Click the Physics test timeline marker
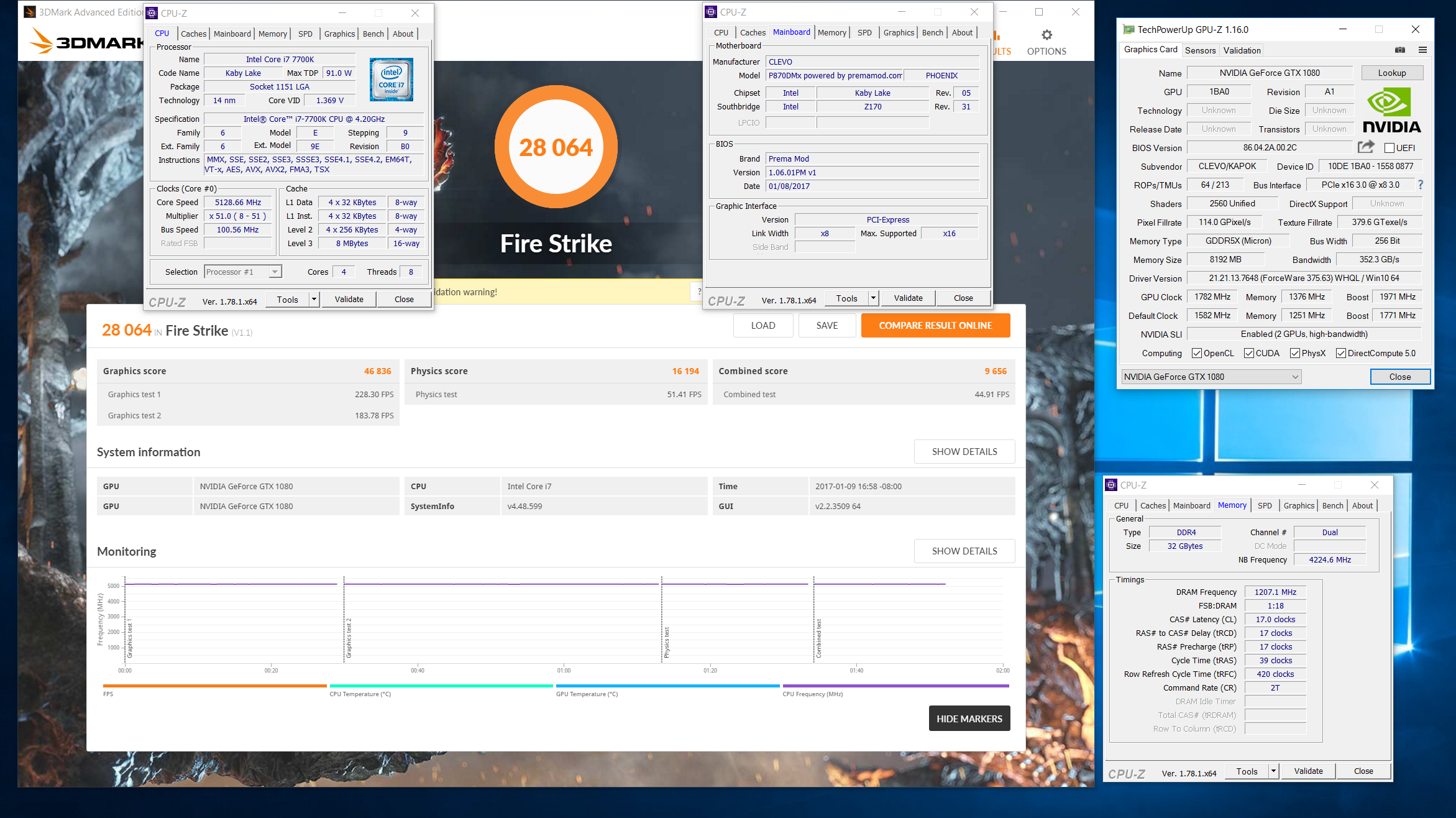This screenshot has width=1456, height=818. click(666, 642)
